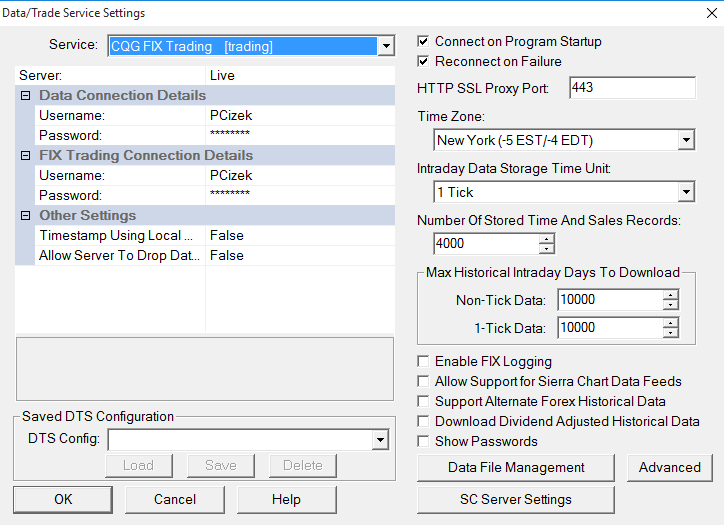Increase 1-Tick Data days value
The height and width of the screenshot is (525, 724).
[x=670, y=322]
